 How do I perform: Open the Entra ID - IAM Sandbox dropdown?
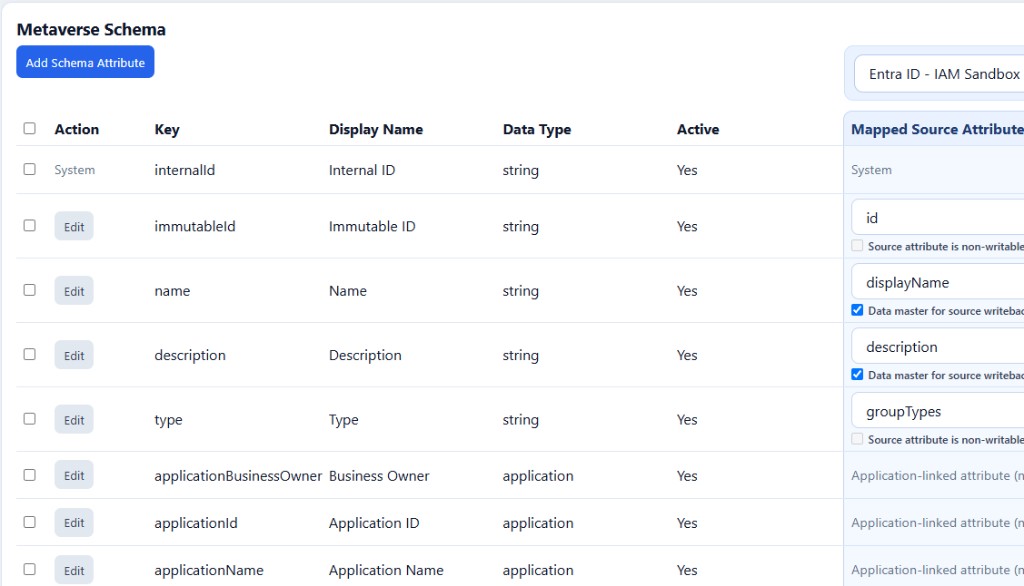pos(939,74)
